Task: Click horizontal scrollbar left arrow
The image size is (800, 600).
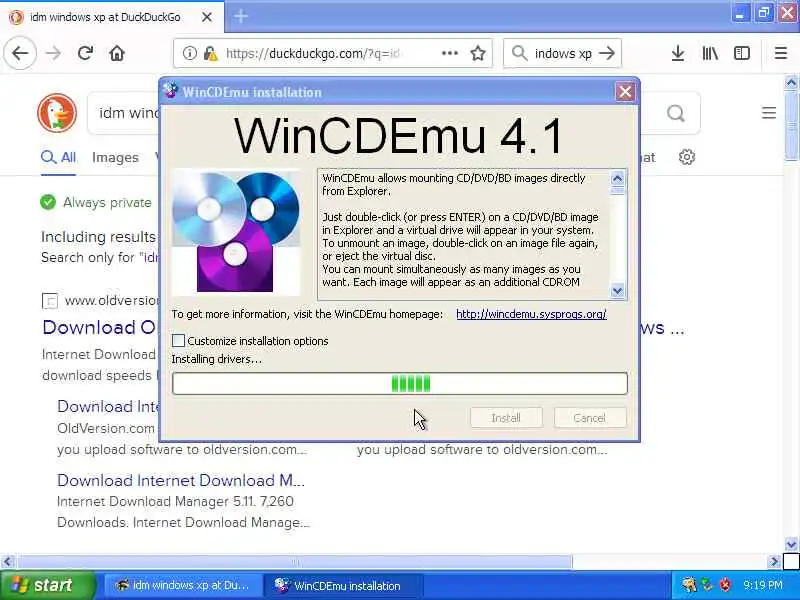Action: click(7, 562)
